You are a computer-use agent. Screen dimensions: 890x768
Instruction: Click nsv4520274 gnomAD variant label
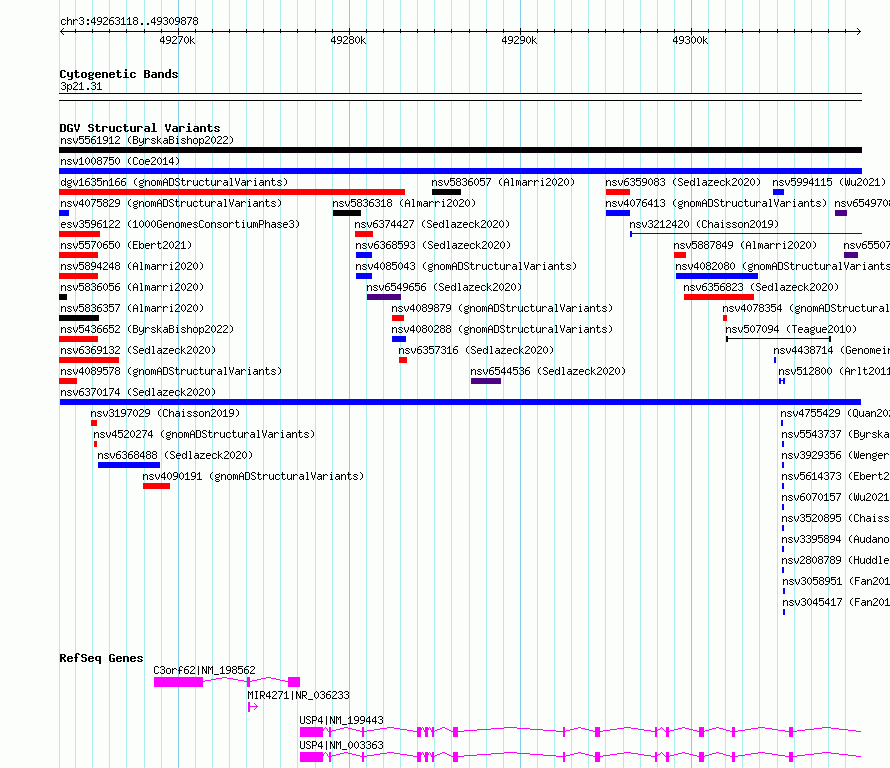click(204, 434)
